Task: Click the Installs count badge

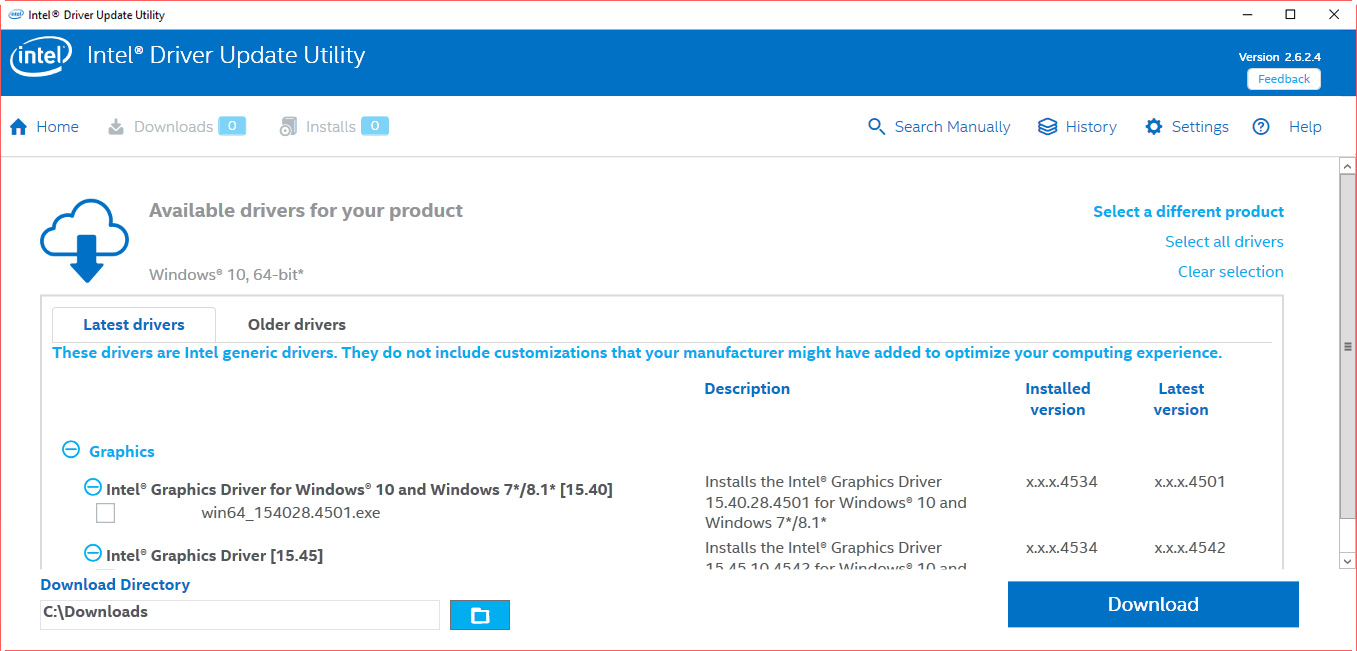Action: click(x=375, y=126)
